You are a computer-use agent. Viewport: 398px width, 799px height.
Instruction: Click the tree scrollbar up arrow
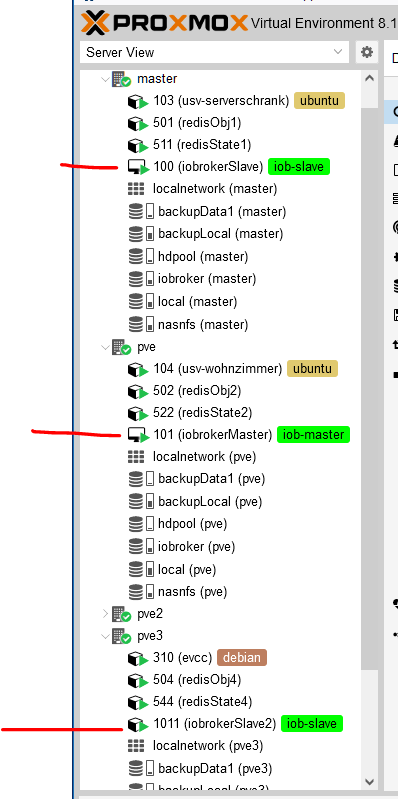[369, 78]
